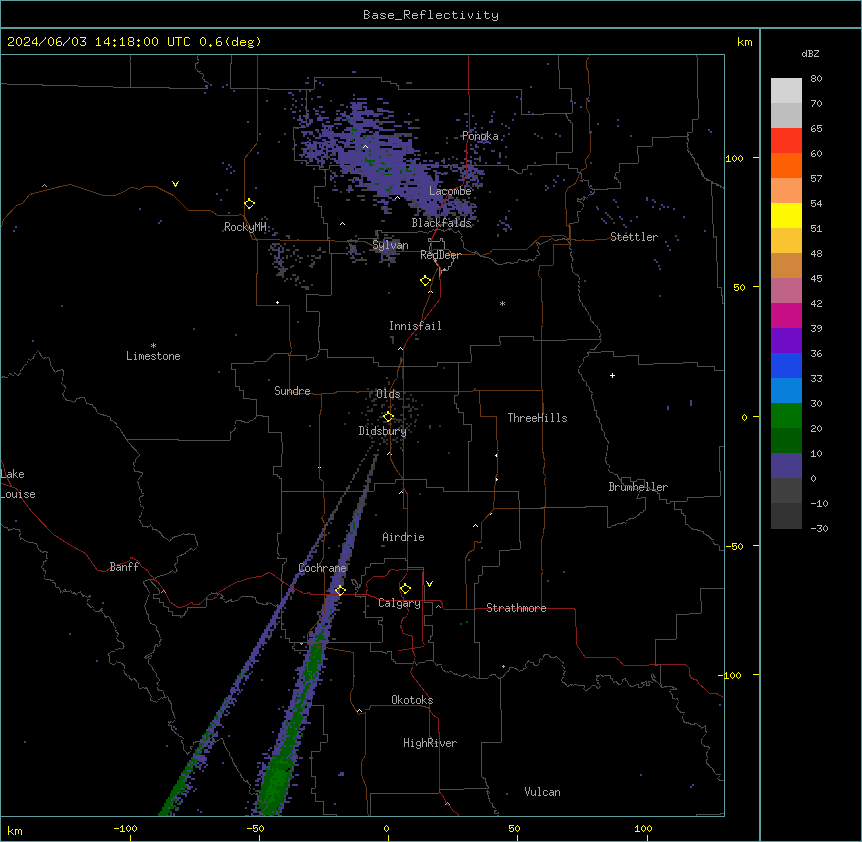The height and width of the screenshot is (842, 862).
Task: Click the 0 tick on the bottom axis
Action: (386, 828)
